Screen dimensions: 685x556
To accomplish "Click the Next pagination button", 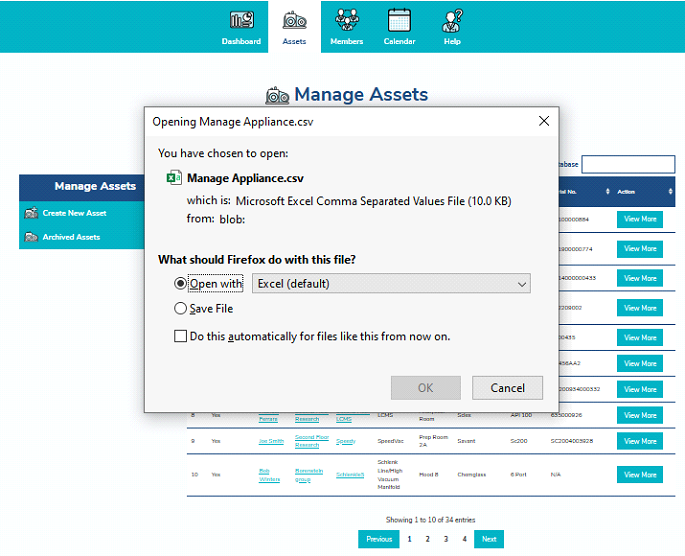I will (x=488, y=539).
